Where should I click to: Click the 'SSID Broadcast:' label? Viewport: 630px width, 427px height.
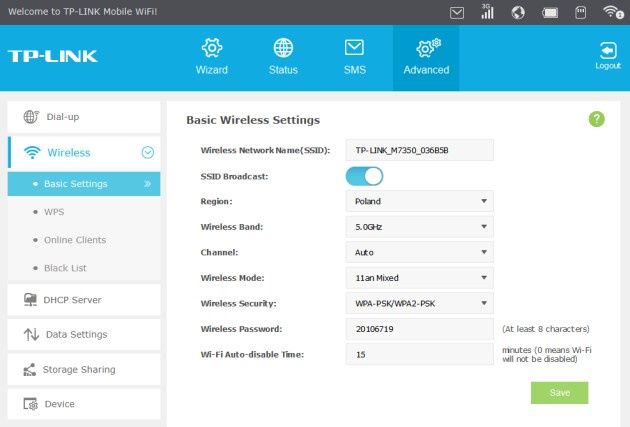pos(234,177)
